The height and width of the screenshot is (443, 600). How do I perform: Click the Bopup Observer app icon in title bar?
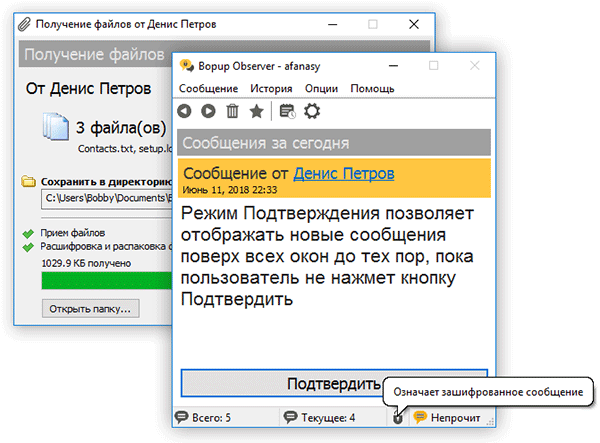pyautogui.click(x=187, y=66)
